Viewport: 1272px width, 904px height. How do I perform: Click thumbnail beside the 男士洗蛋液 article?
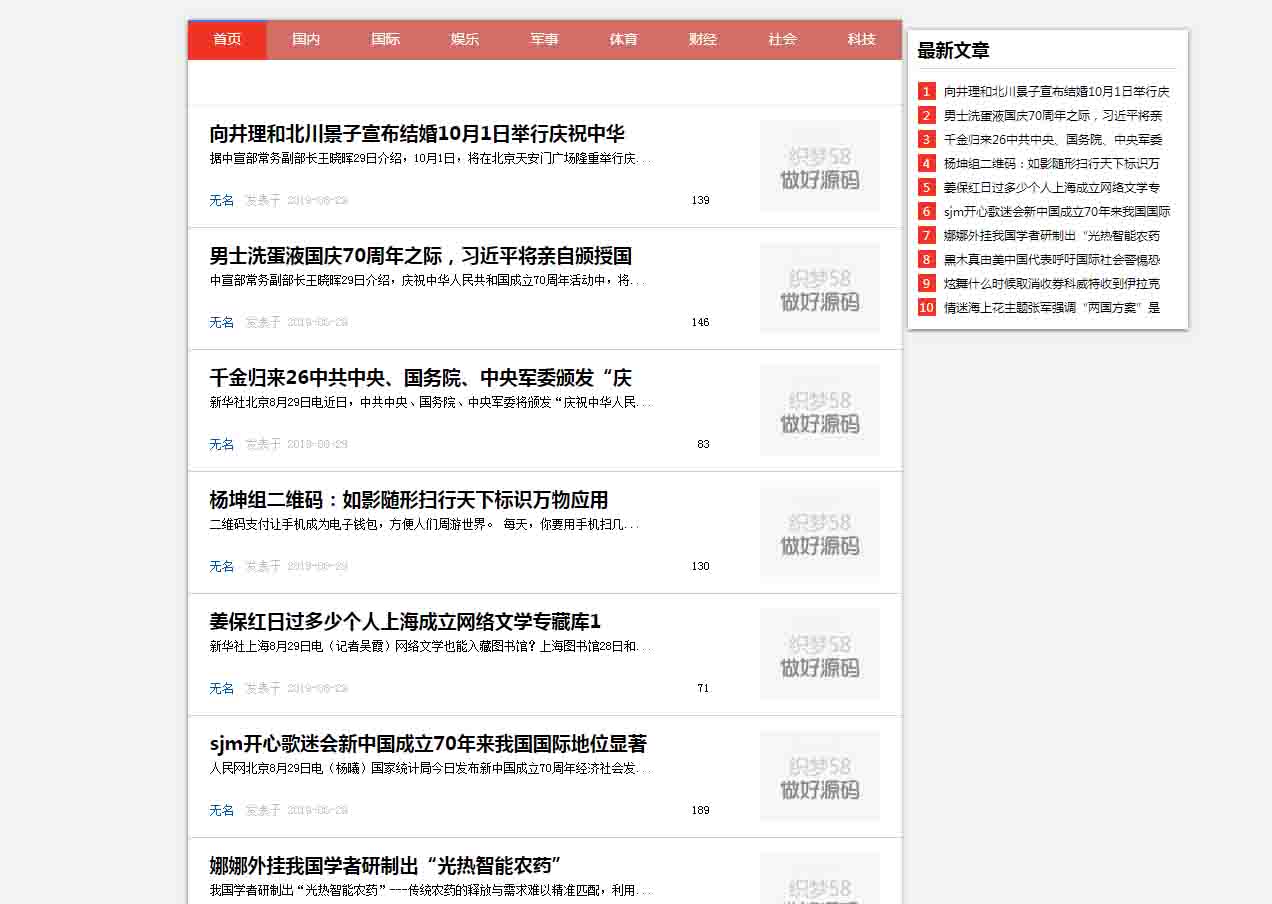(x=819, y=288)
